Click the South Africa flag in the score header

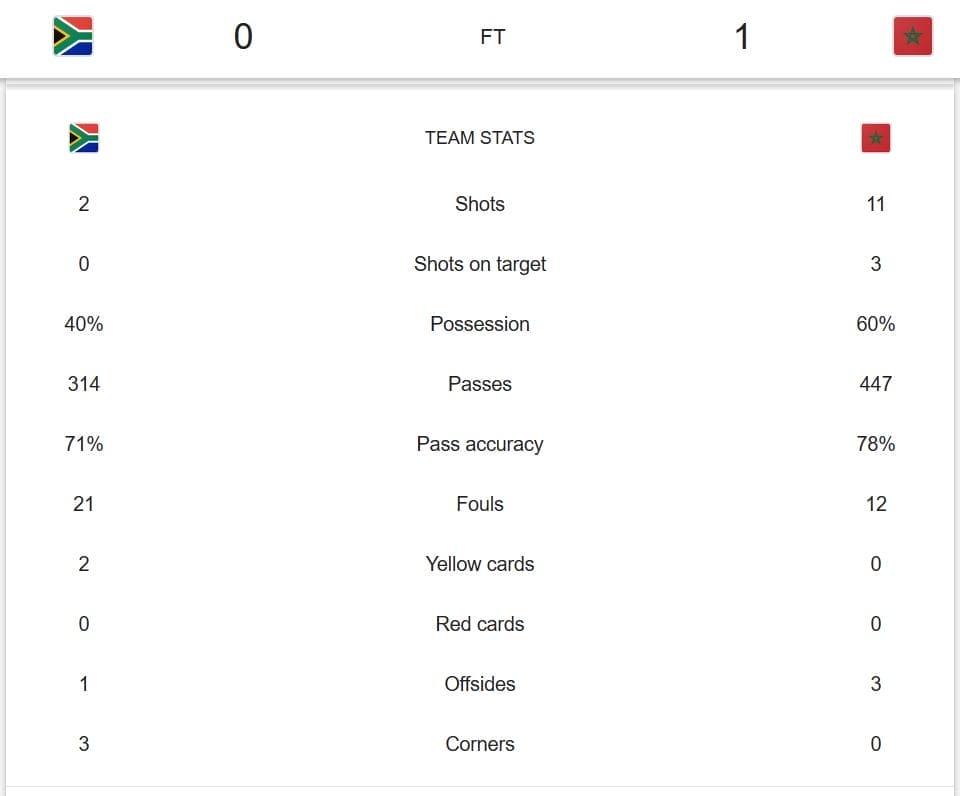pyautogui.click(x=73, y=36)
